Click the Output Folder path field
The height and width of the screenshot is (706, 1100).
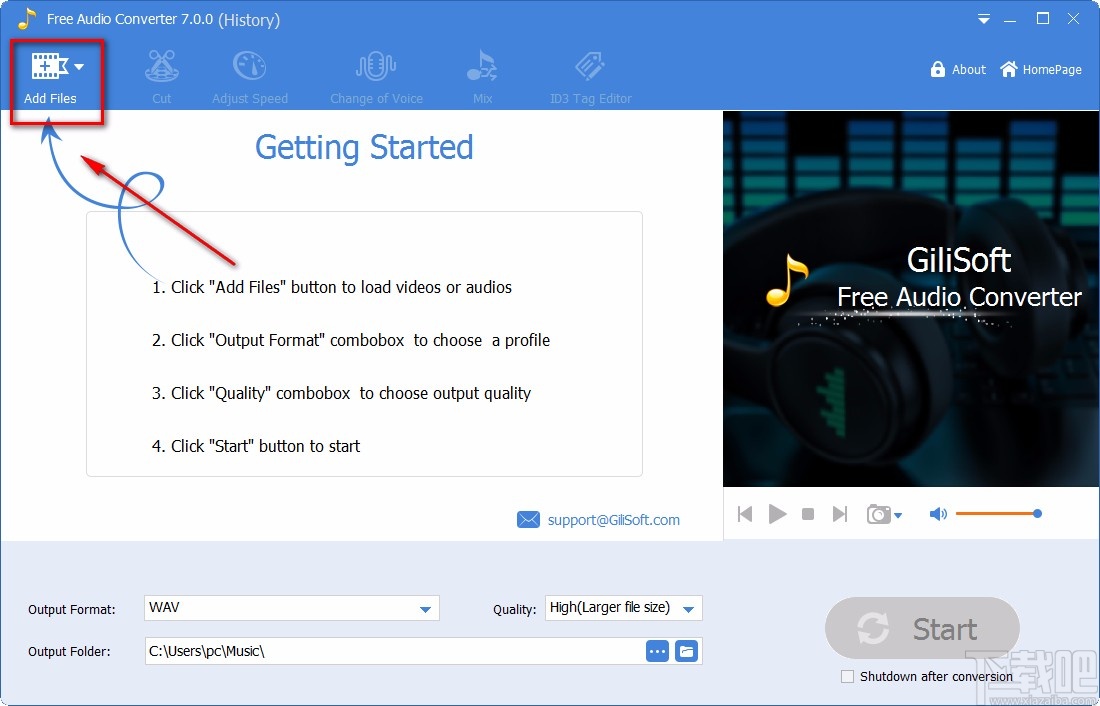tap(394, 651)
